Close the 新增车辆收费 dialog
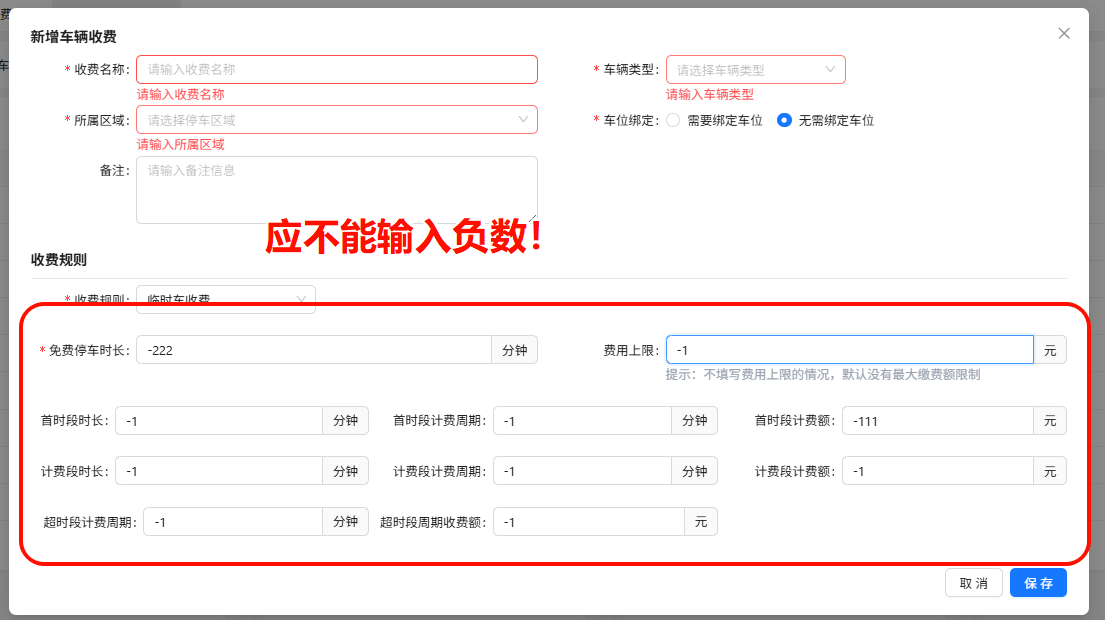Viewport: 1105px width, 620px height. point(1063,32)
